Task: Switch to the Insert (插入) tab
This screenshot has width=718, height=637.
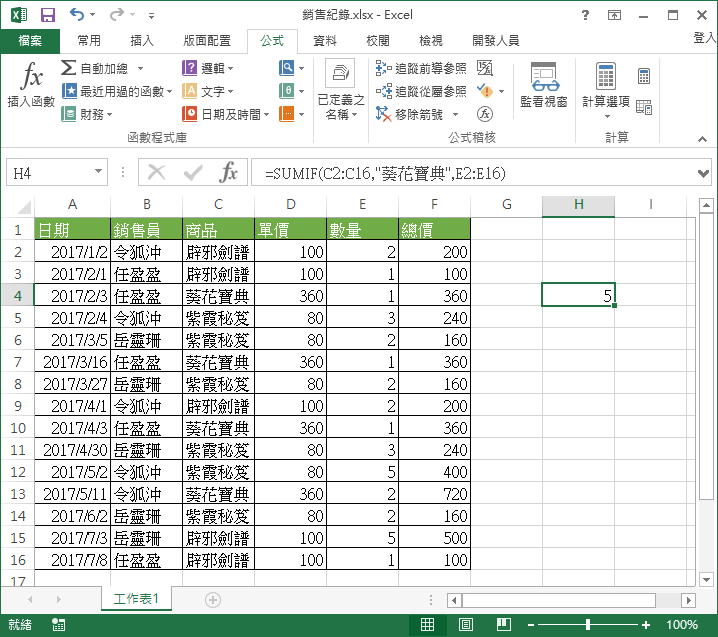Action: pos(142,41)
